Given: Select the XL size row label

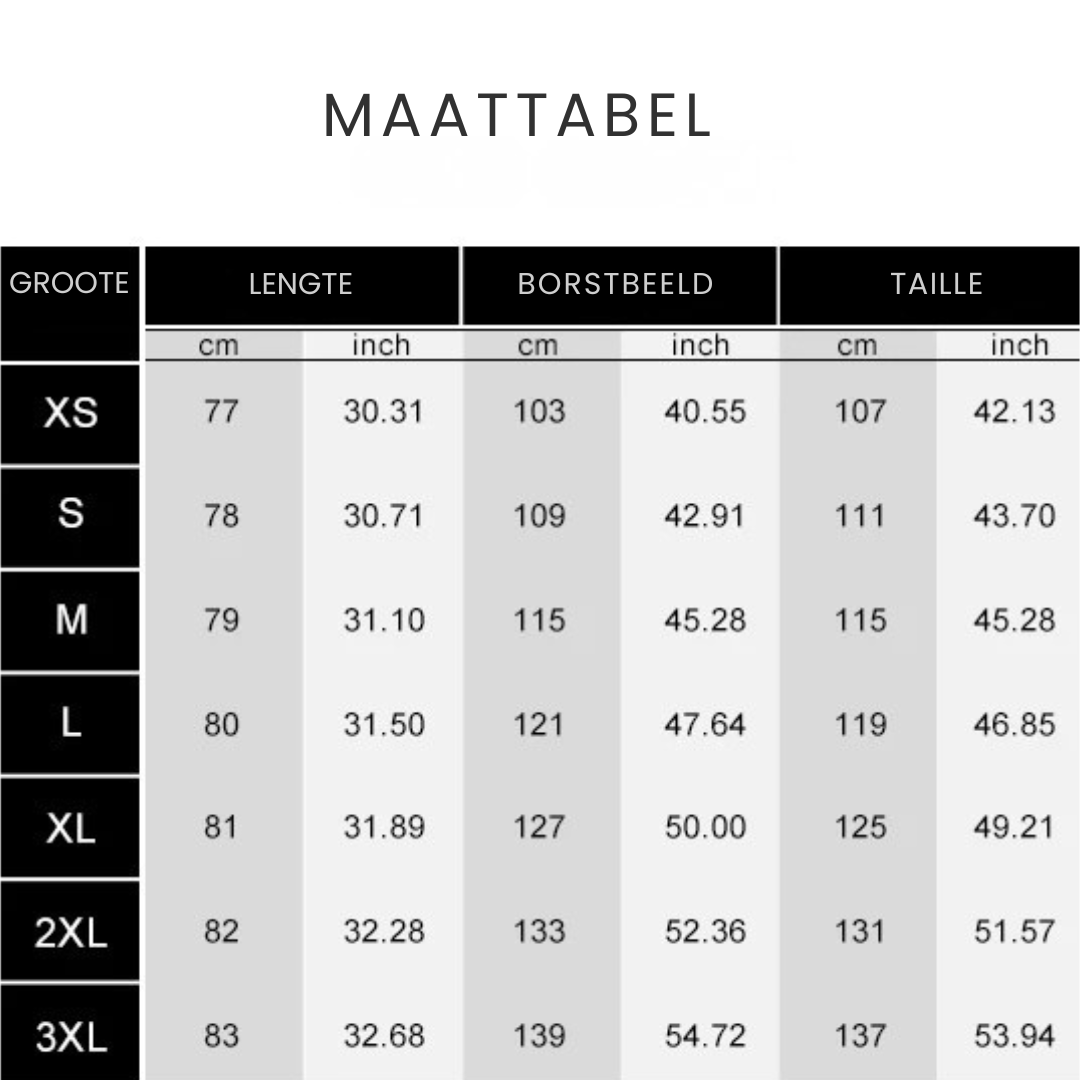Looking at the screenshot, I should [x=70, y=827].
